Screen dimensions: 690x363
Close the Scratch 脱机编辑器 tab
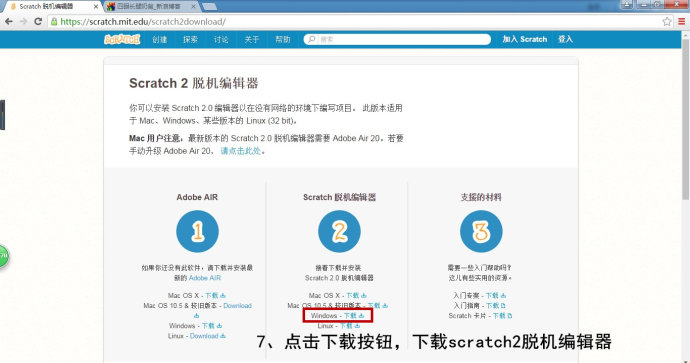pos(96,7)
